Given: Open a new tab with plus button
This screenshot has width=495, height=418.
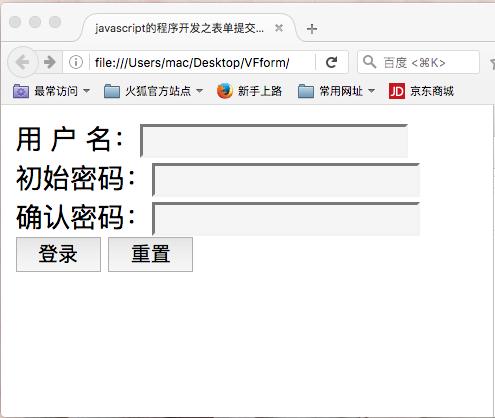Looking at the screenshot, I should 312,29.
